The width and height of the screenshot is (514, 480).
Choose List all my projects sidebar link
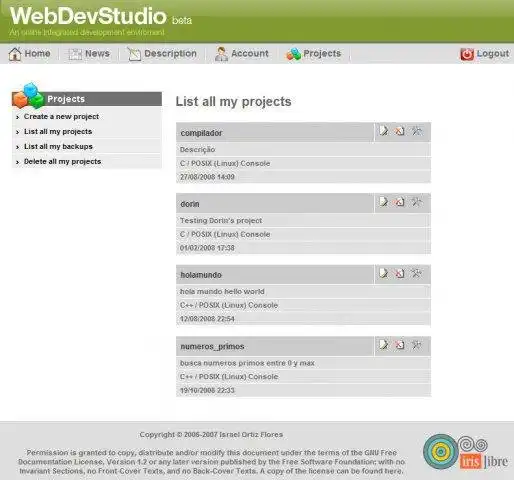[x=58, y=131]
